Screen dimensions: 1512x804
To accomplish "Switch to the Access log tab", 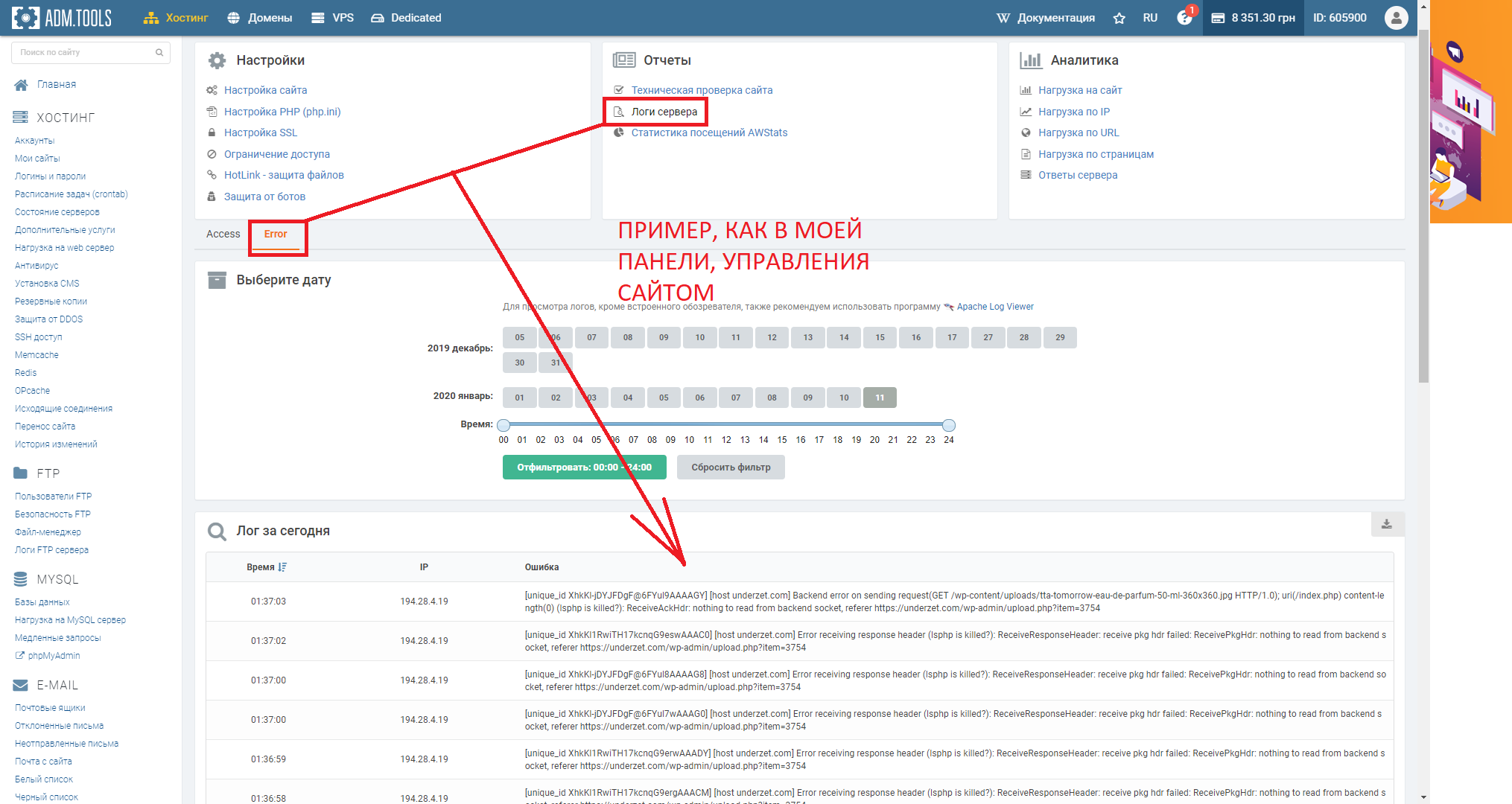I will coord(223,234).
